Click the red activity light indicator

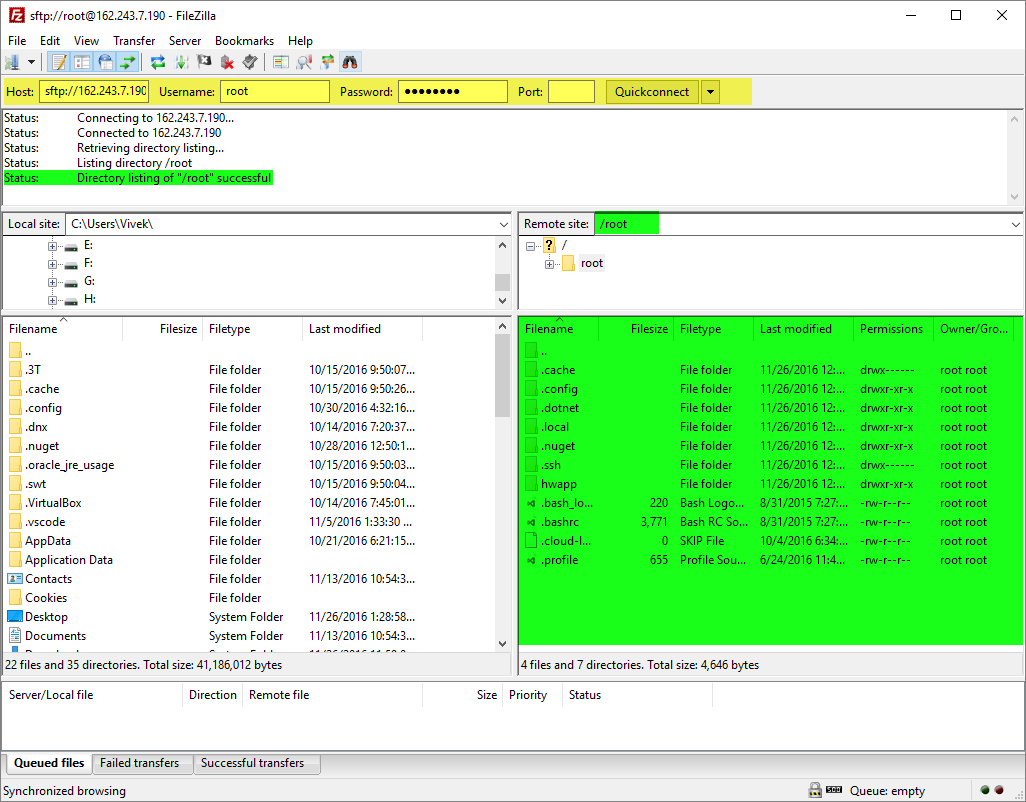tap(999, 790)
